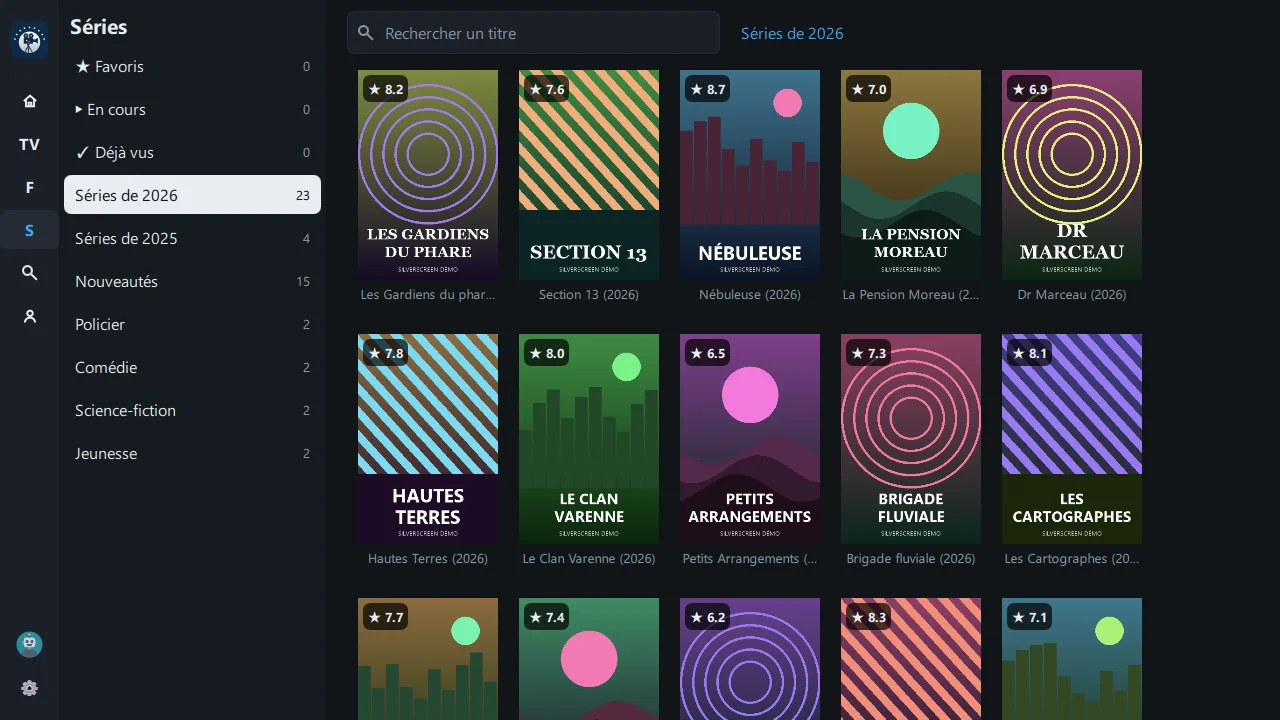The image size is (1280, 720).
Task: Open the search icon in the sidebar
Action: click(x=29, y=273)
